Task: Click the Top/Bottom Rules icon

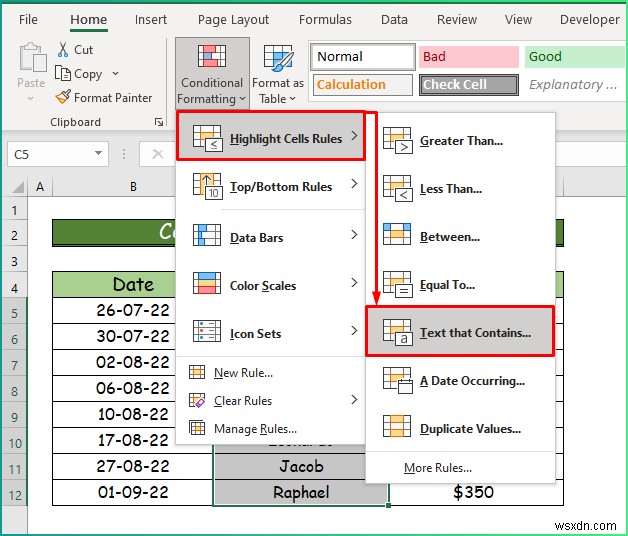Action: click(207, 186)
